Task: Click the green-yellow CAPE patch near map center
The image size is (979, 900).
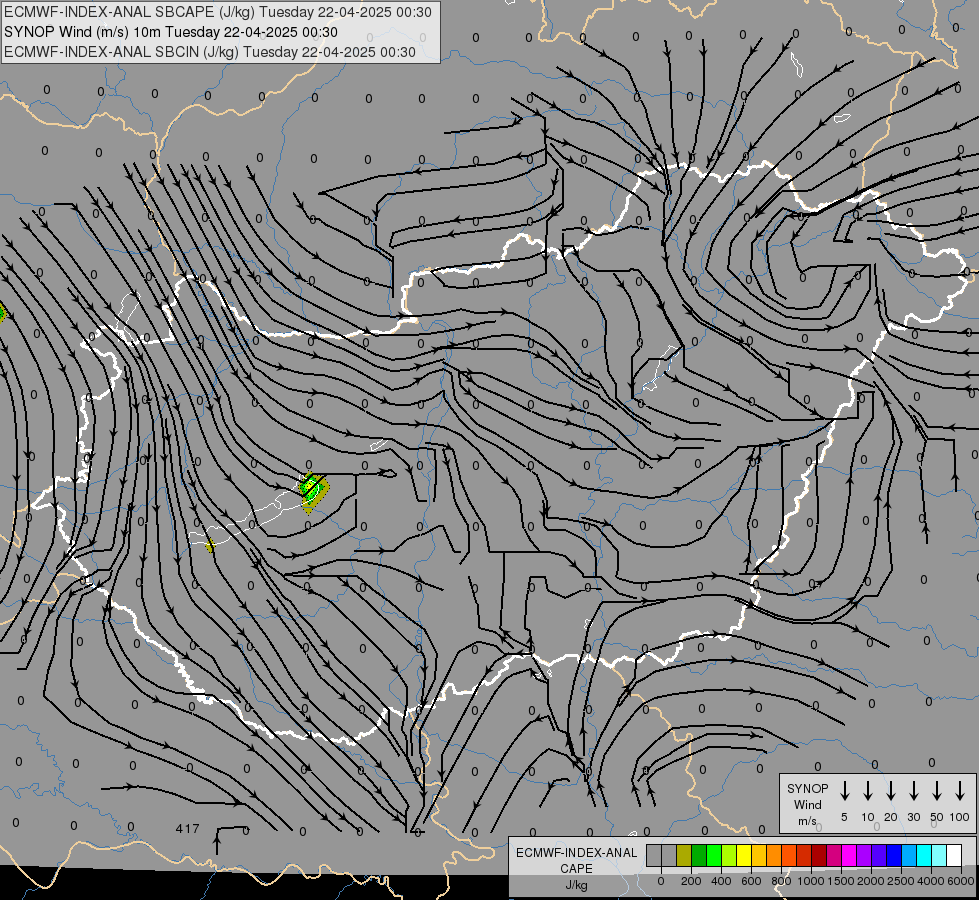Action: coord(314,492)
